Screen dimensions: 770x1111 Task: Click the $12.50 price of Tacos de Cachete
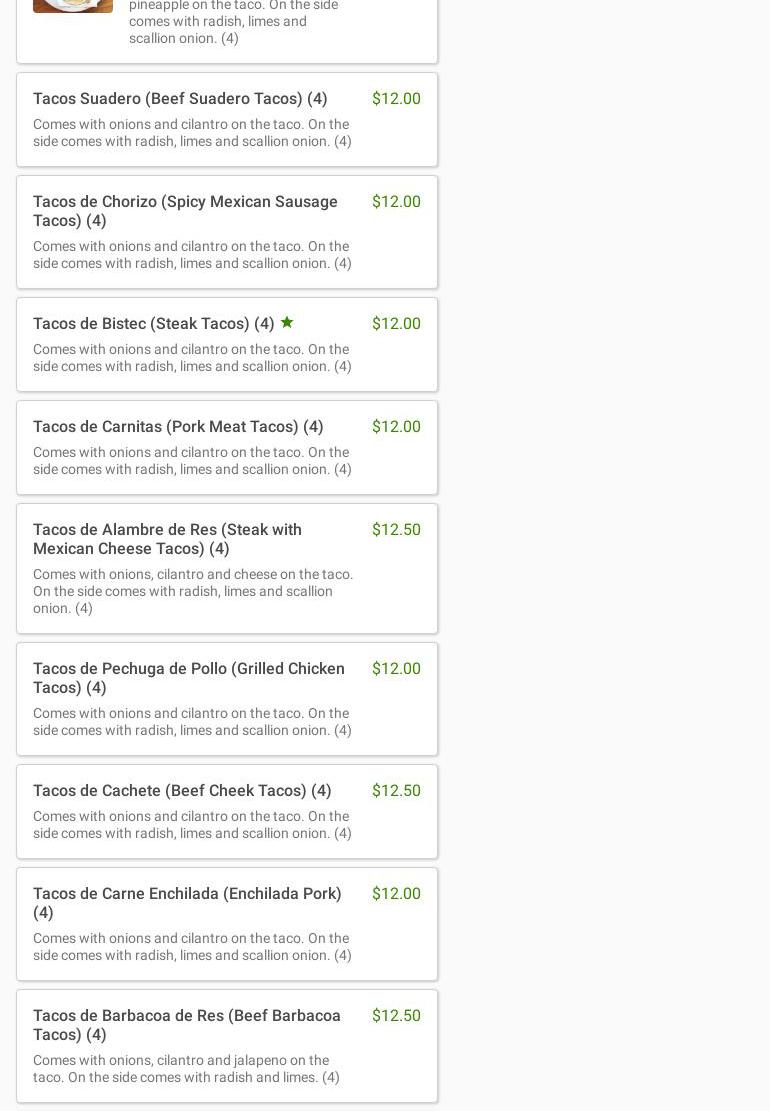(x=396, y=790)
